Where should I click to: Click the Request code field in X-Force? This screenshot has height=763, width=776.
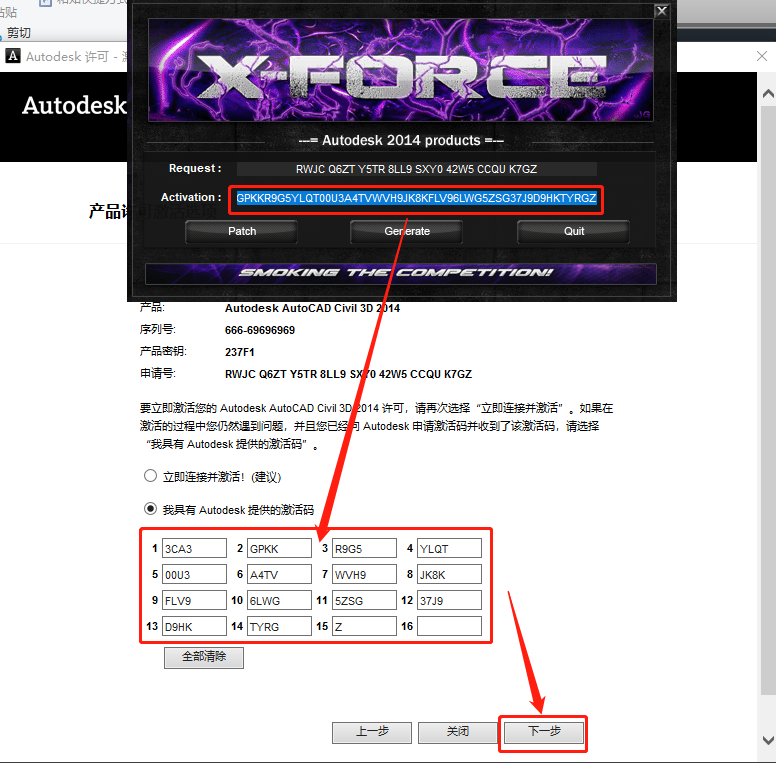tap(417, 169)
